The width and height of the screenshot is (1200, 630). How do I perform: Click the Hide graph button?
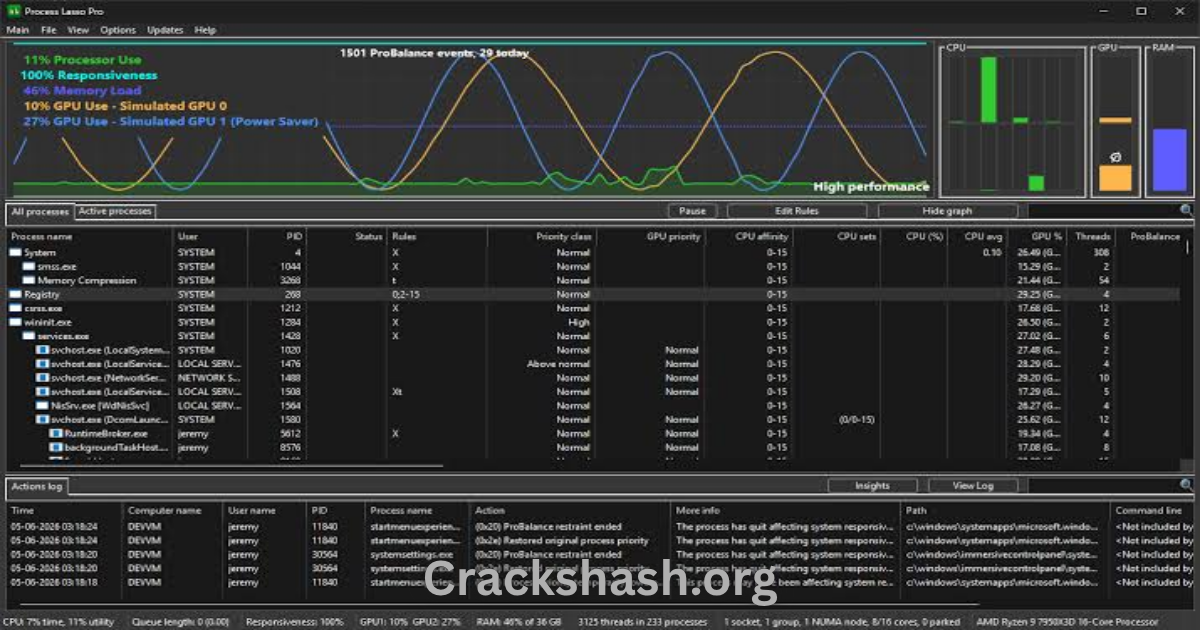tap(947, 211)
